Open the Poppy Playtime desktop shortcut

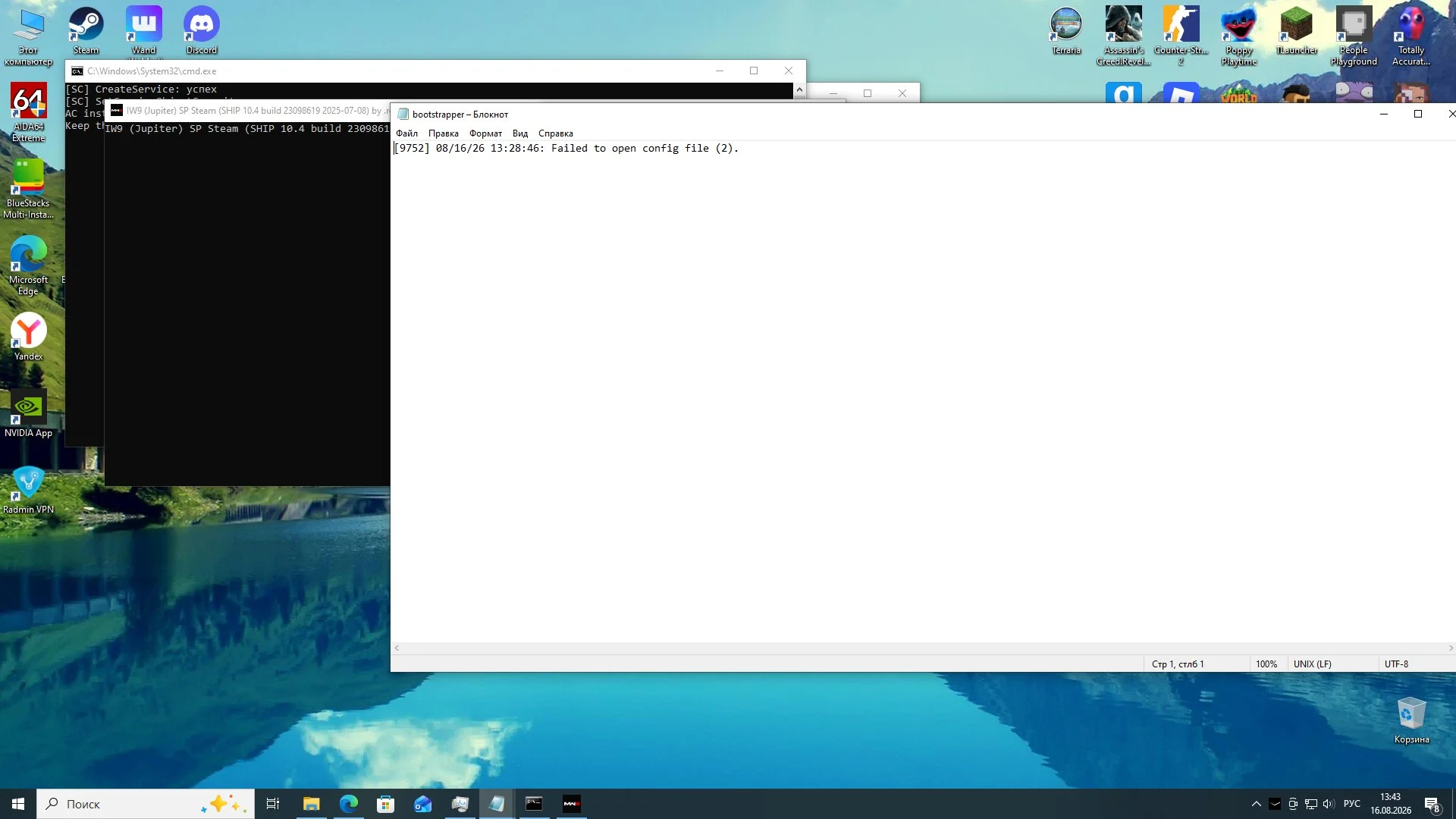(x=1238, y=36)
